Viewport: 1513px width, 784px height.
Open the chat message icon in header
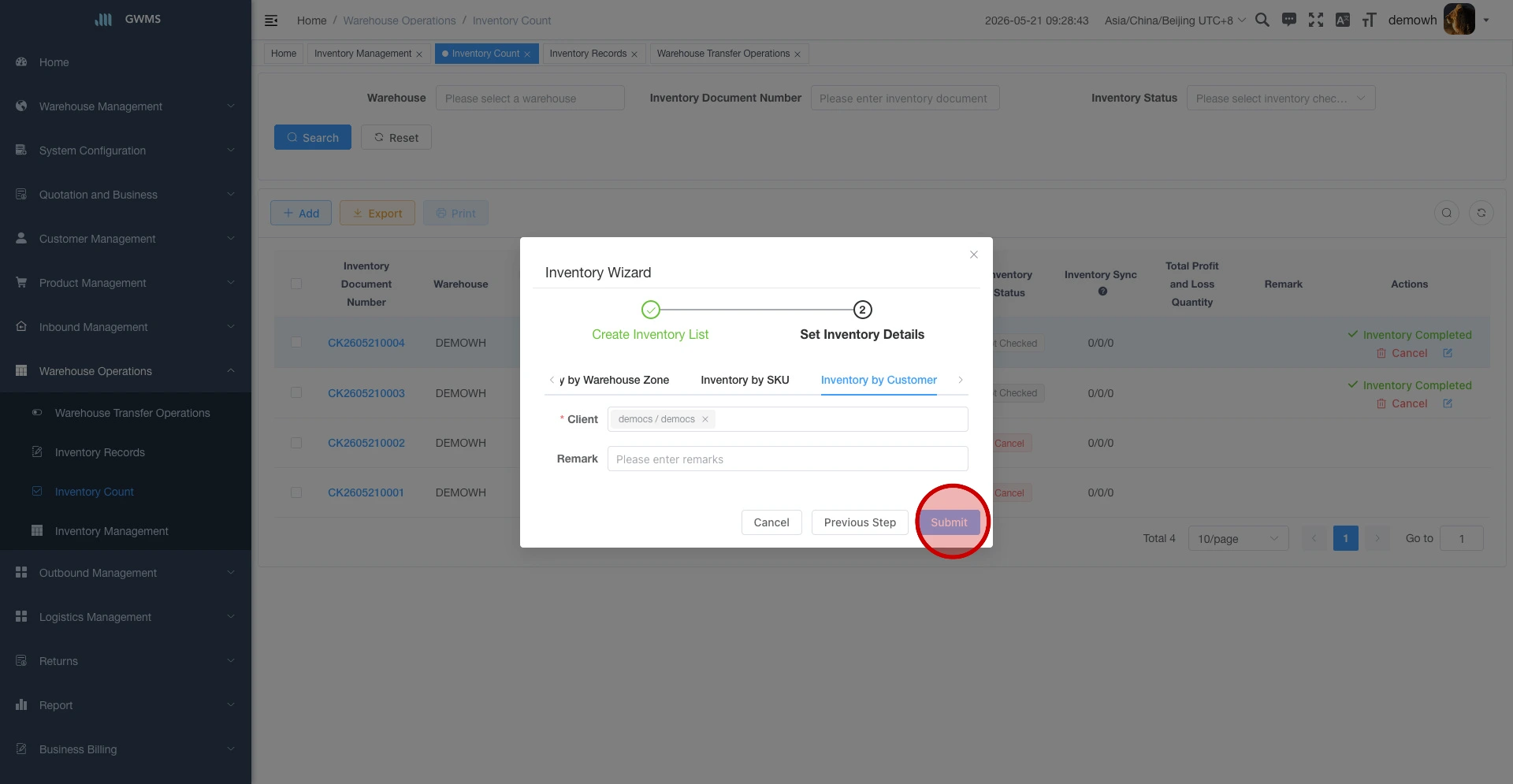[1289, 20]
